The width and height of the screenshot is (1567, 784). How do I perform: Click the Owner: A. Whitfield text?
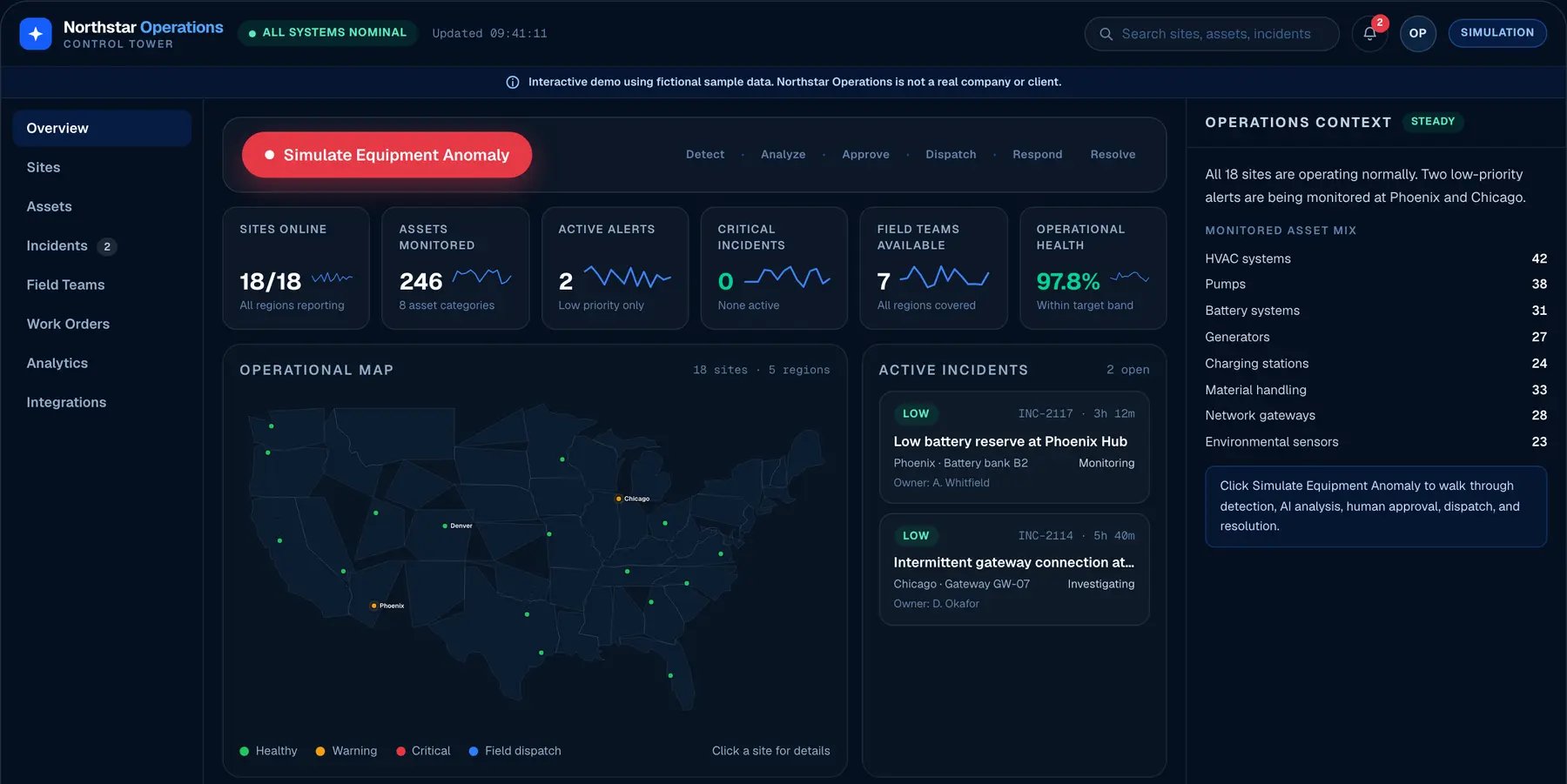coord(942,483)
